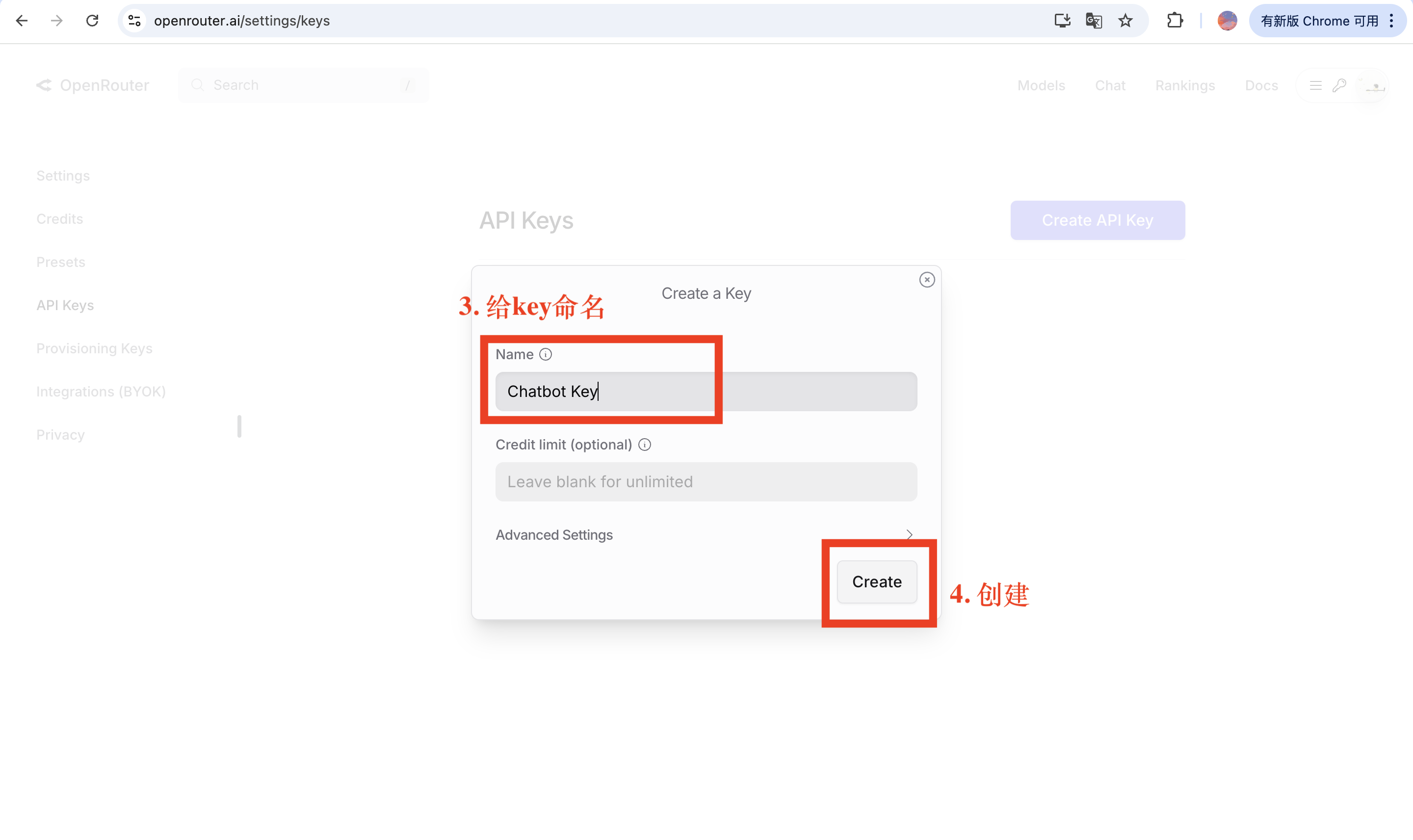This screenshot has width=1413, height=840.
Task: Click the Credit limit input field
Action: (706, 482)
